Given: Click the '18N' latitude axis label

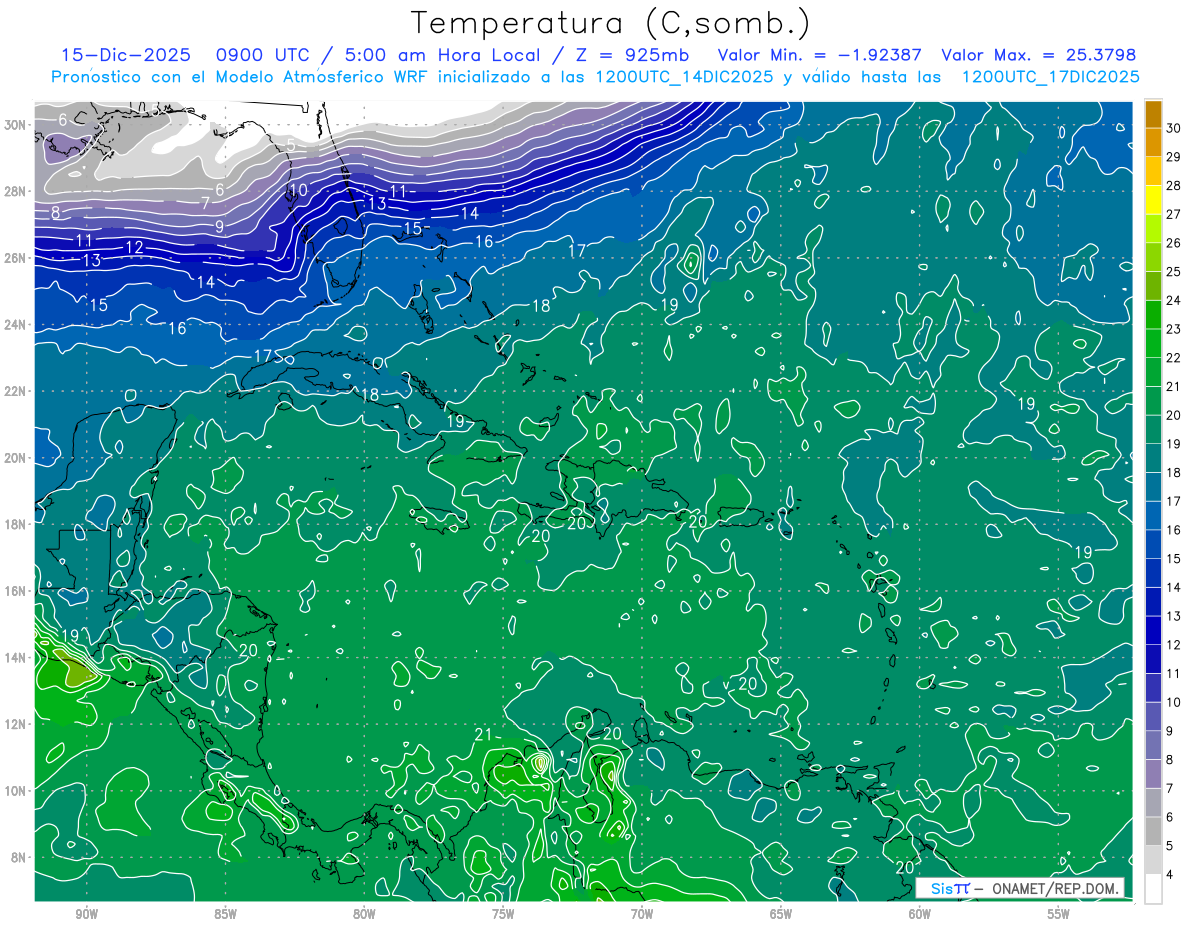Looking at the screenshot, I should click(x=16, y=524).
